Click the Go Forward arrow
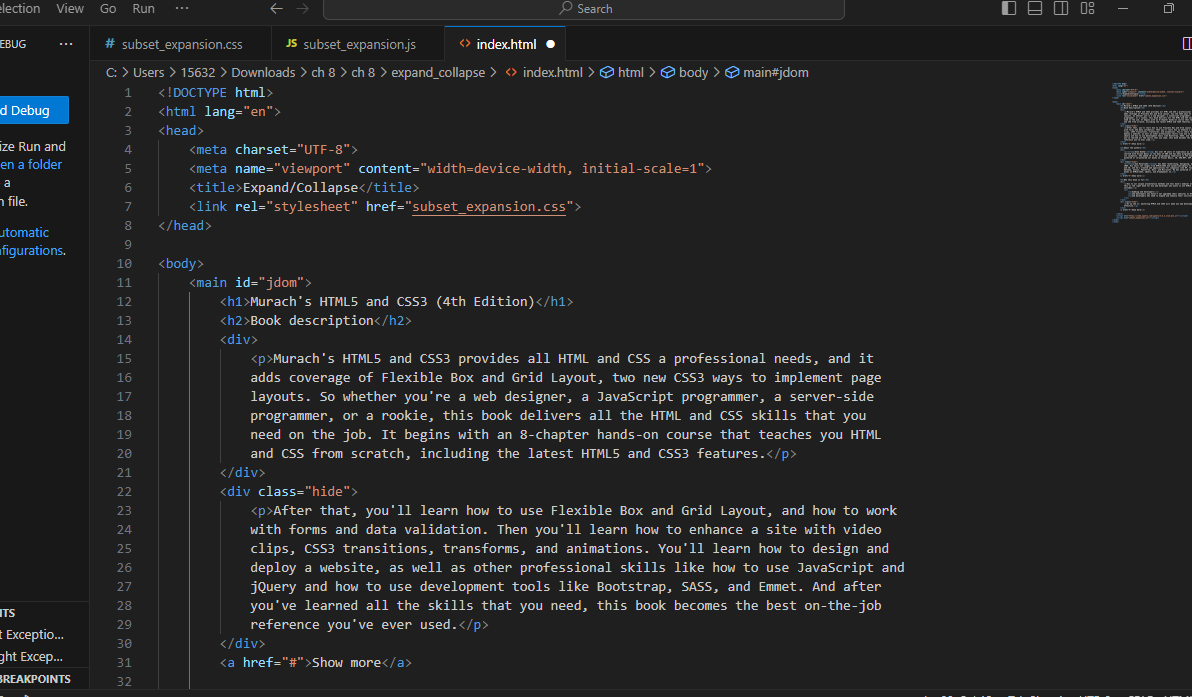Screen dimensions: 1192x697 pos(303,8)
